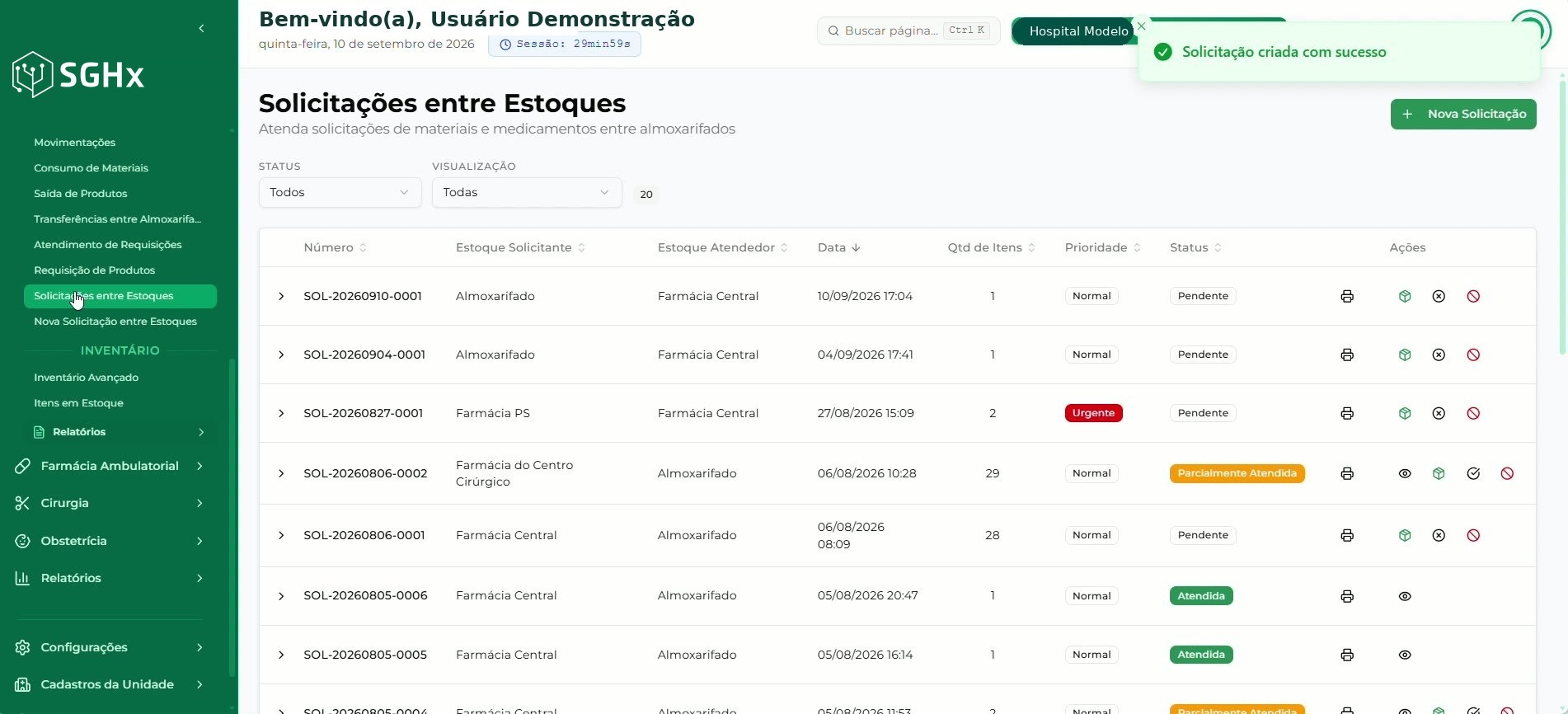The width and height of the screenshot is (1568, 714).
Task: Print request SOL-20260910-0001
Action: 1347,296
